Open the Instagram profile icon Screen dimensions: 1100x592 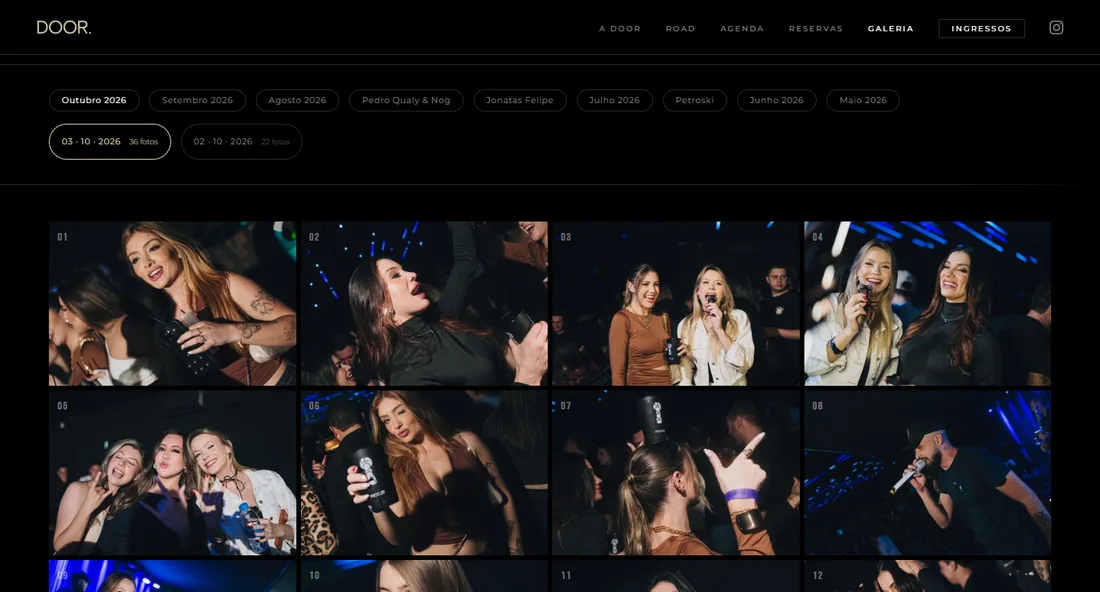[1056, 28]
